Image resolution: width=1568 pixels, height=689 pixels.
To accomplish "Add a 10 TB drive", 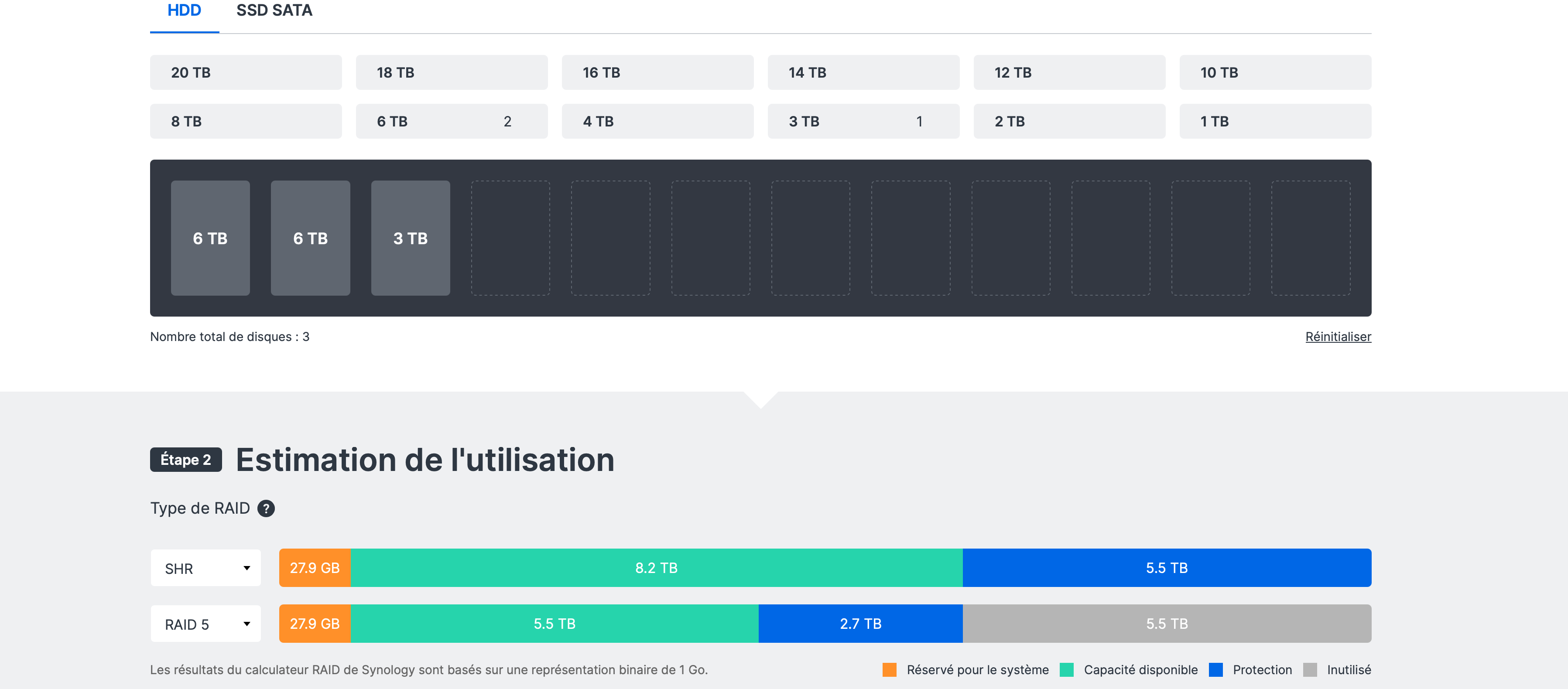I will click(x=1275, y=72).
